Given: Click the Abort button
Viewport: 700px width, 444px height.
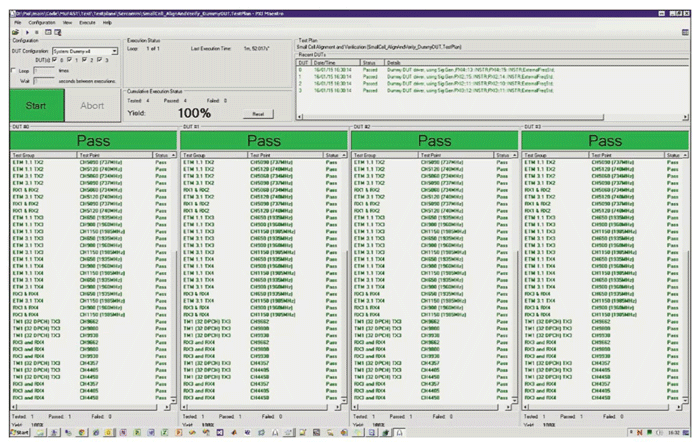Looking at the screenshot, I should pos(92,105).
